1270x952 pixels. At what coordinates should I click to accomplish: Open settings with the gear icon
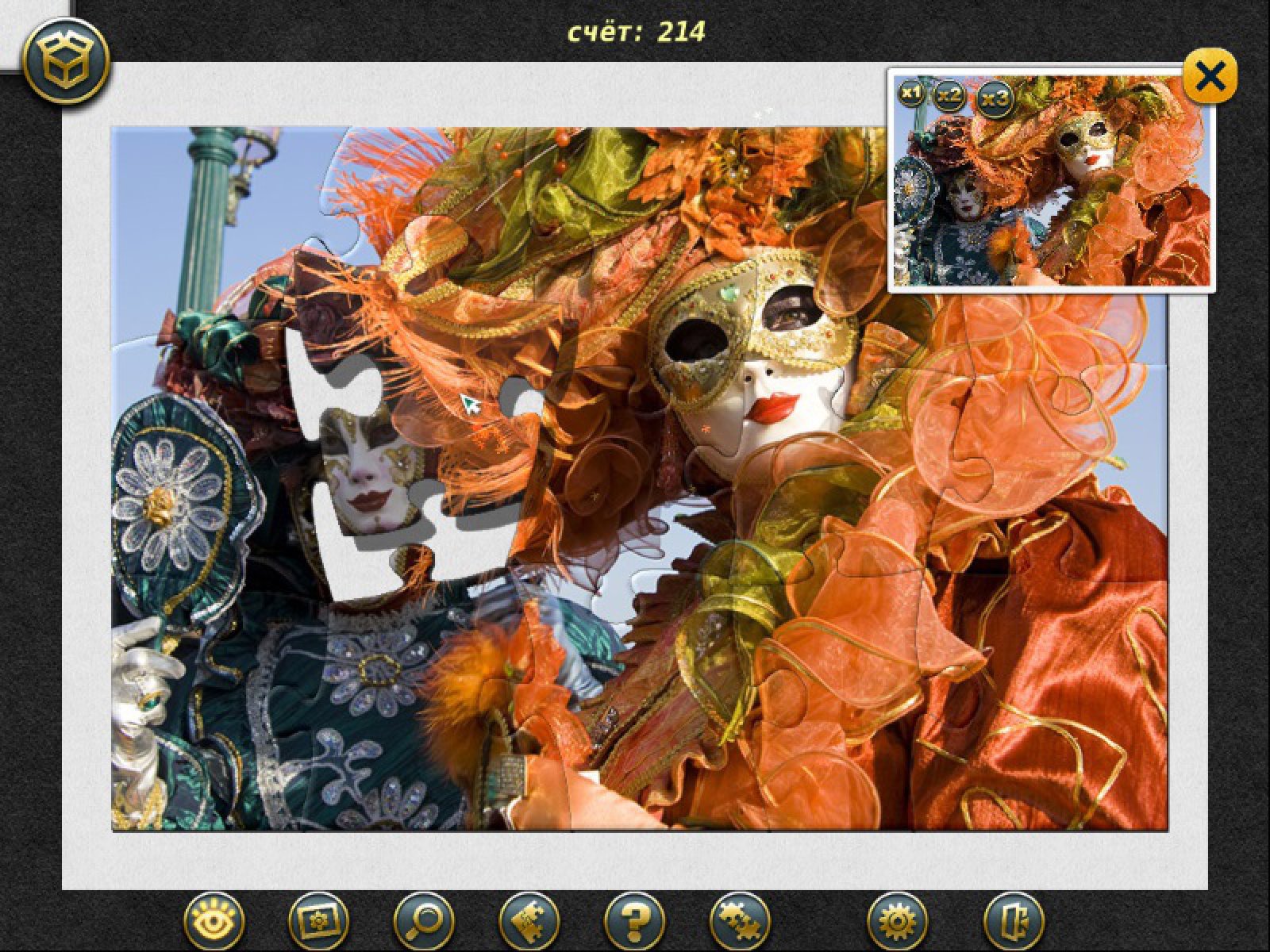898,921
